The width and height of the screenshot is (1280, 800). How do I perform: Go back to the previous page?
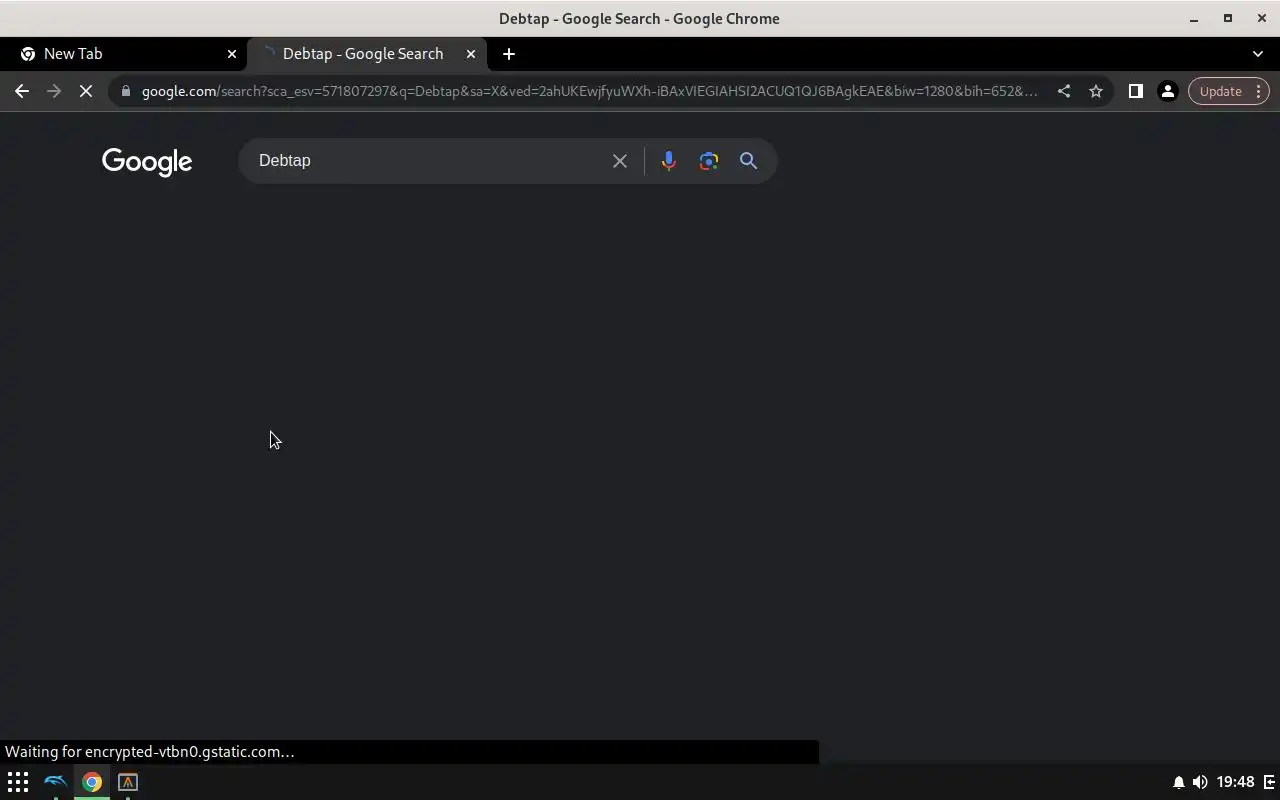[22, 91]
